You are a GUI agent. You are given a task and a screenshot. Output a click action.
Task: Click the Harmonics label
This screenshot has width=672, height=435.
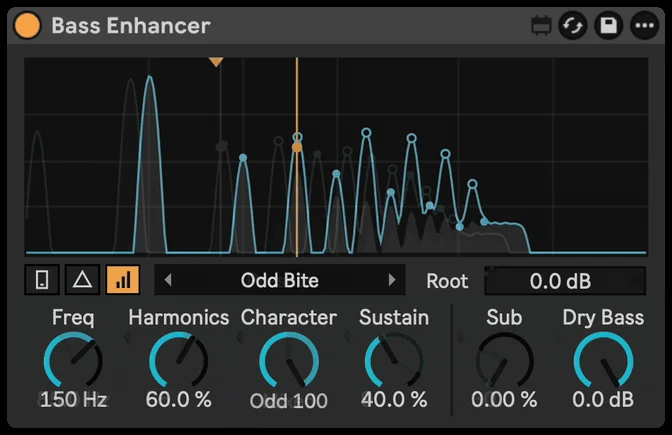(x=179, y=318)
